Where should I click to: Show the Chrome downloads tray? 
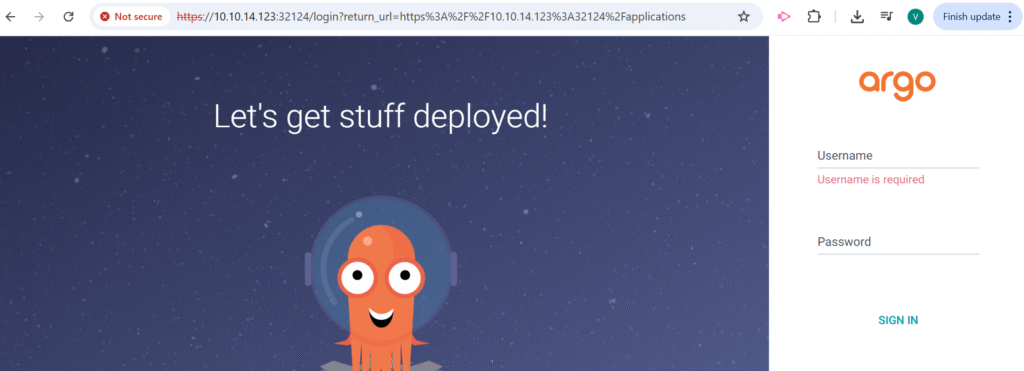point(857,17)
